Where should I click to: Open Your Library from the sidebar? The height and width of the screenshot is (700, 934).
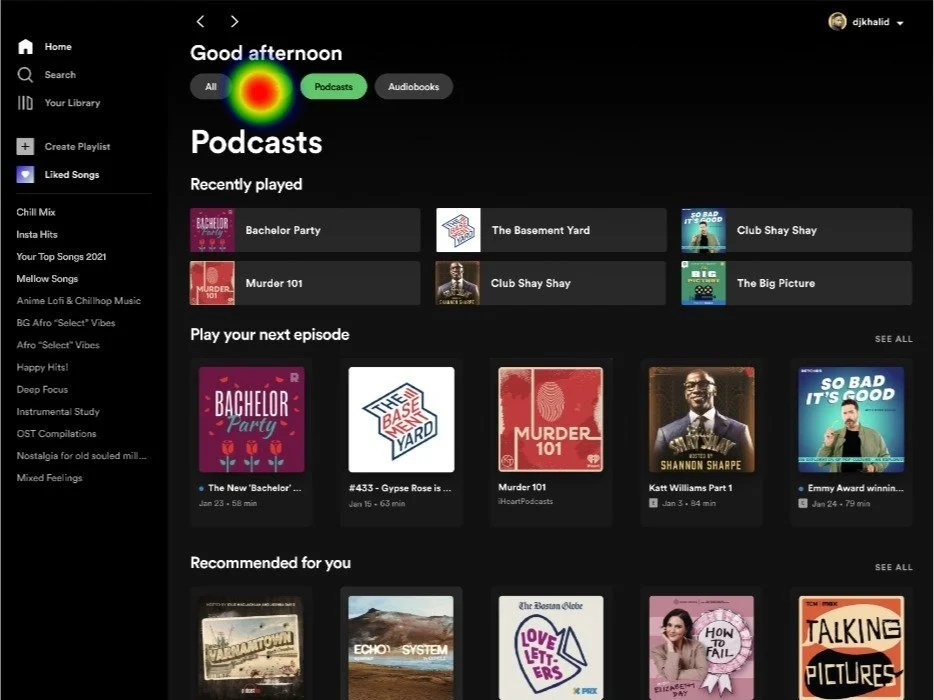(72, 103)
